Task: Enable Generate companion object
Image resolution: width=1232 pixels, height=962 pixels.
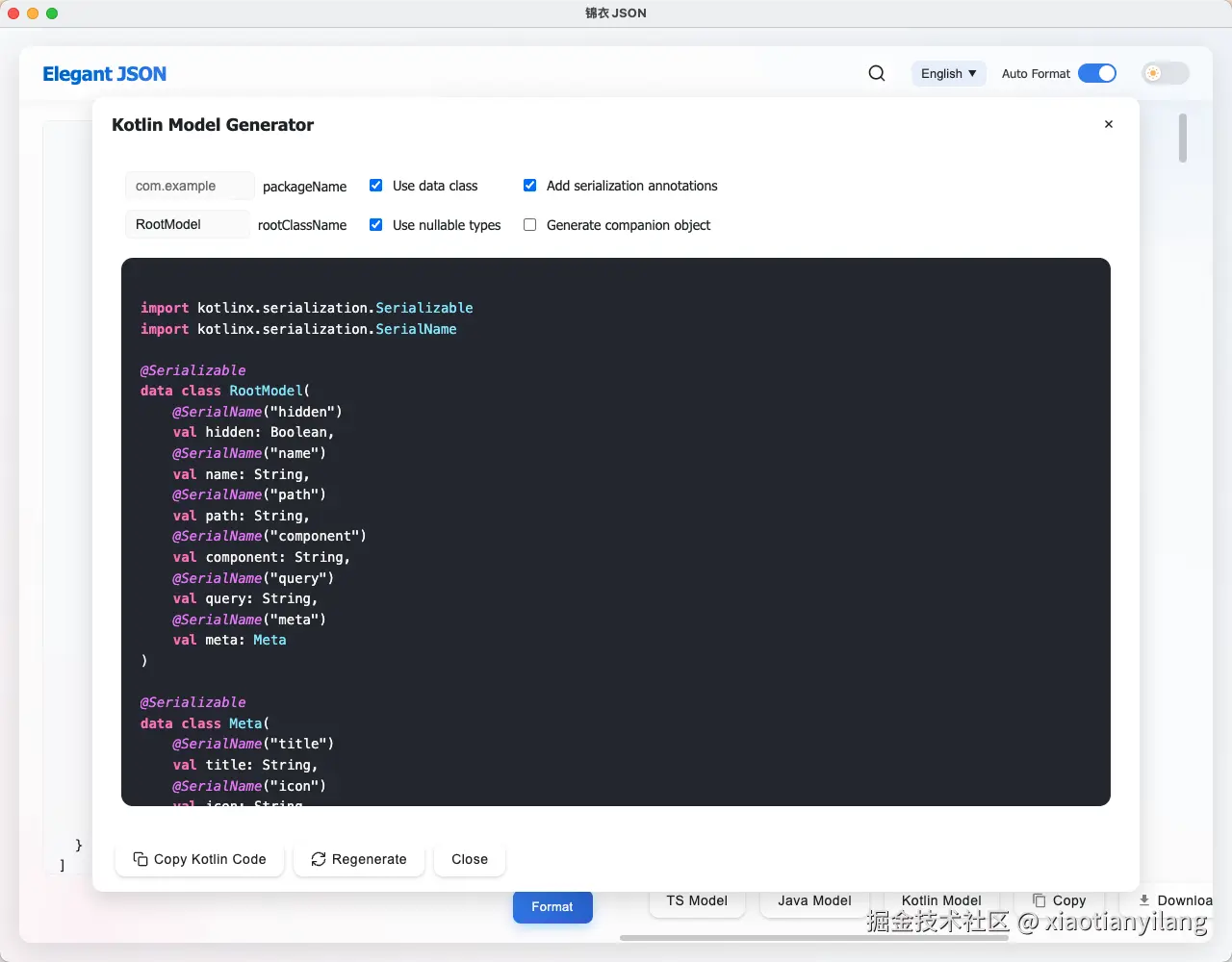Action: pyautogui.click(x=529, y=224)
